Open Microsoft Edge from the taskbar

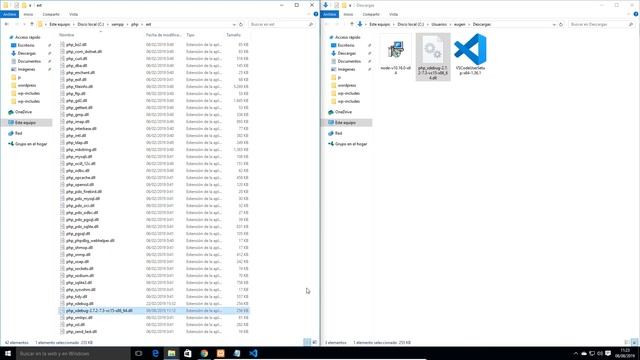[x=155, y=353]
